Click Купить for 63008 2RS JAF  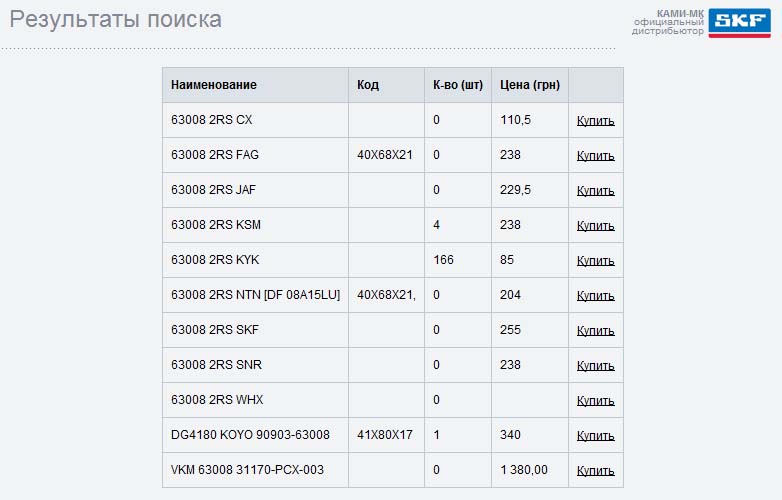point(595,191)
